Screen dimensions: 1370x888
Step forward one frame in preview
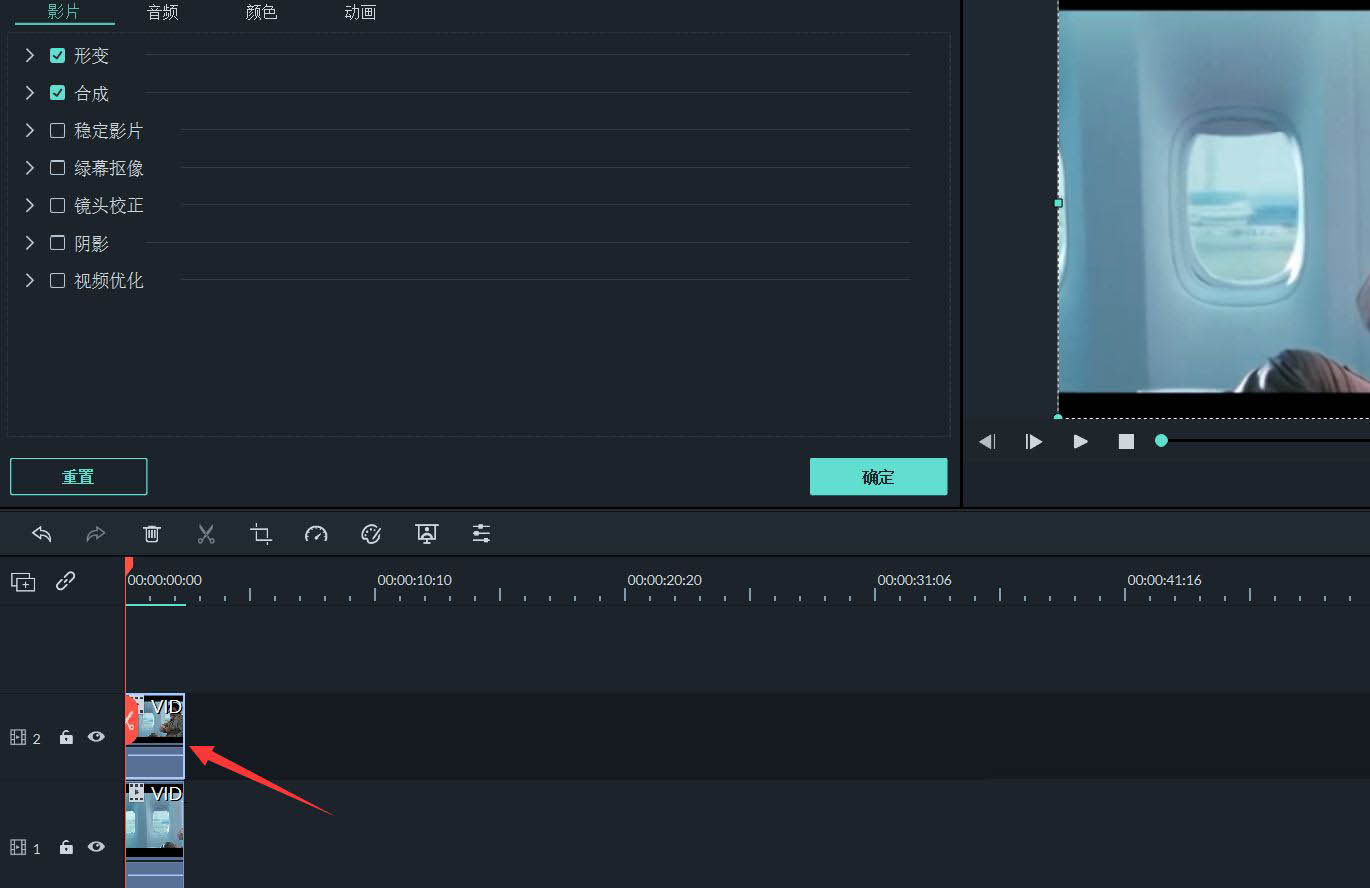1034,442
